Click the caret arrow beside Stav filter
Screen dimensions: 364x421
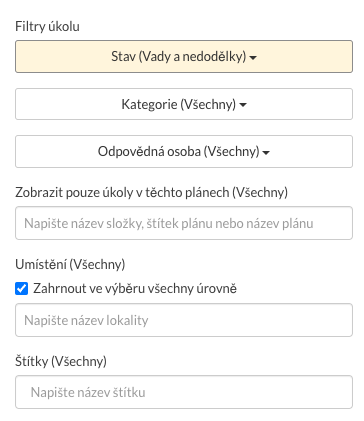click(x=253, y=58)
